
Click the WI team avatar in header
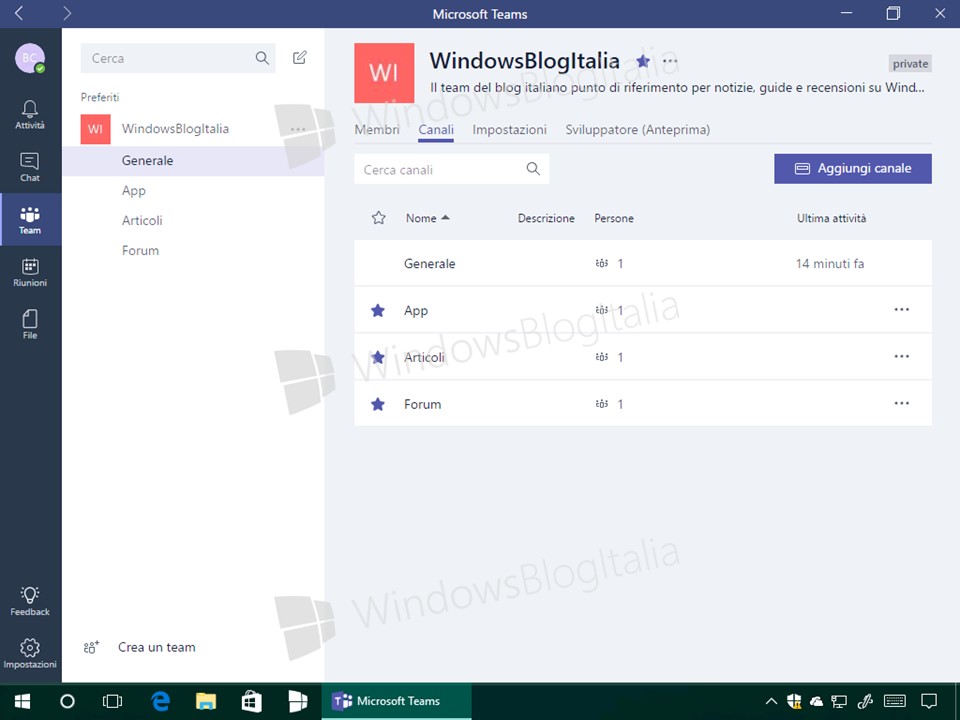[384, 72]
